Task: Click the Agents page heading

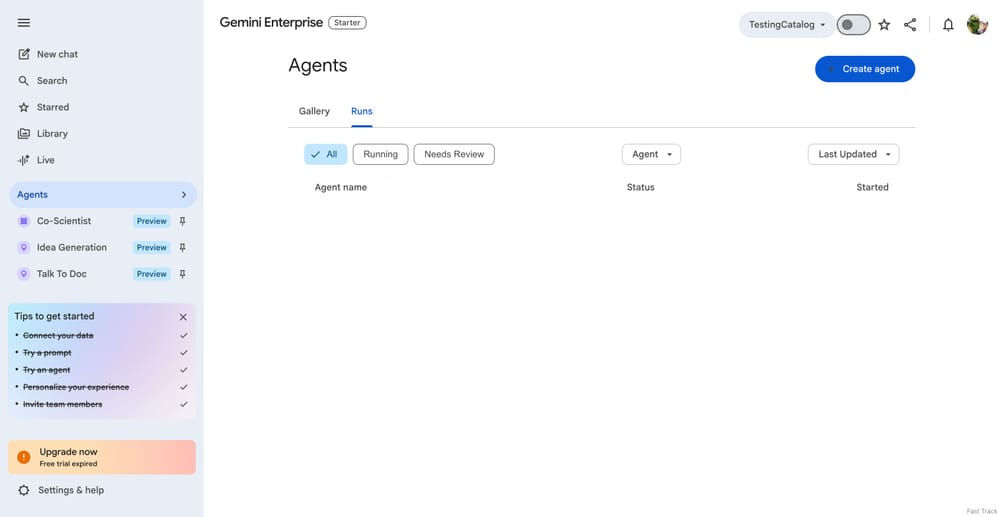Action: click(318, 66)
